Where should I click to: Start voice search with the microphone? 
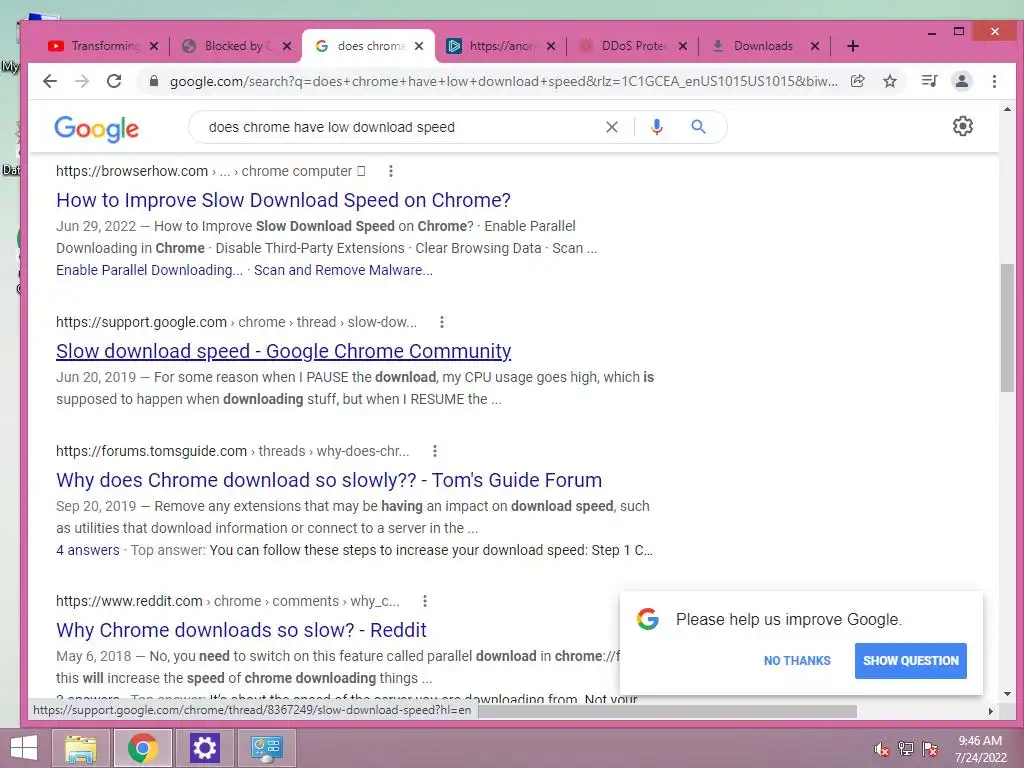(657, 127)
